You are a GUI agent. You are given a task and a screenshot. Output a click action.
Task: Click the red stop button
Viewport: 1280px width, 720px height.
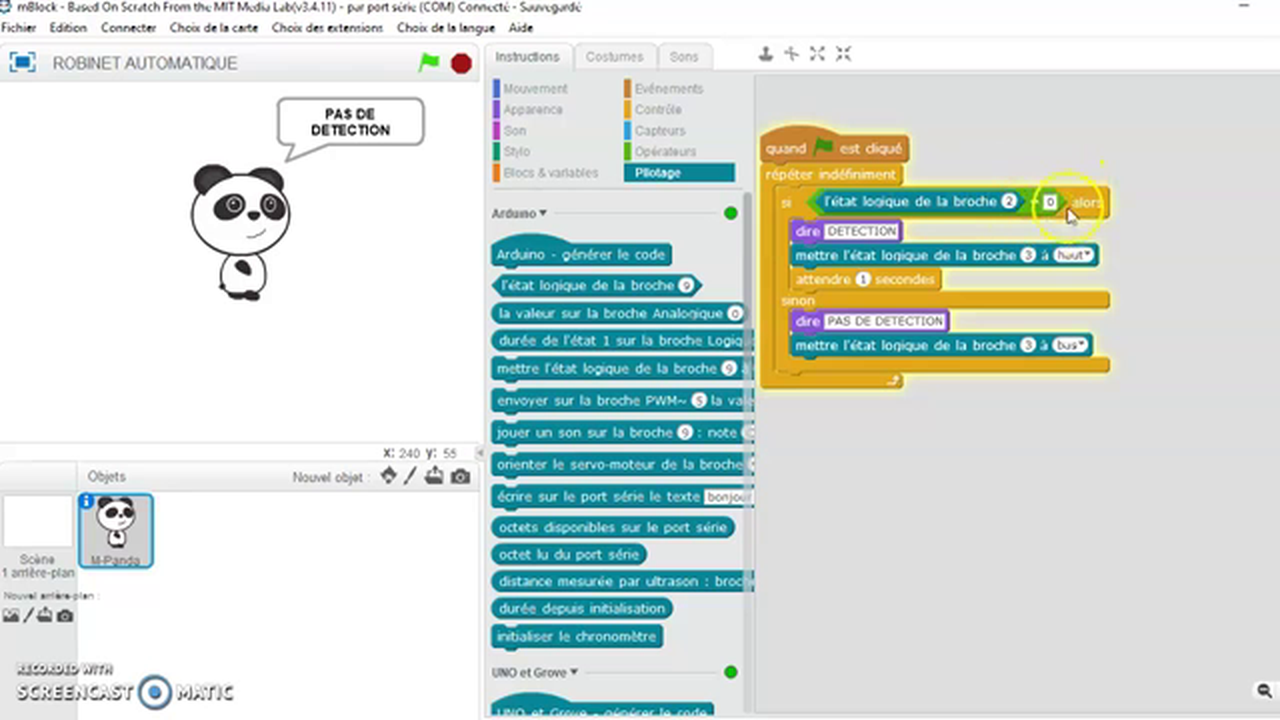click(460, 62)
